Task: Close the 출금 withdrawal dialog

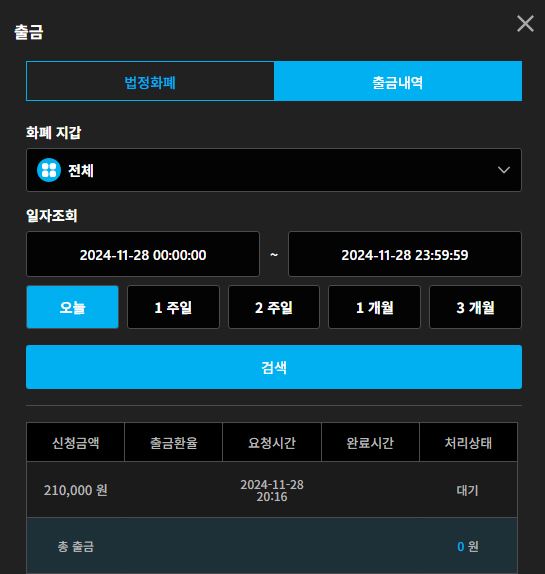Action: coord(525,24)
